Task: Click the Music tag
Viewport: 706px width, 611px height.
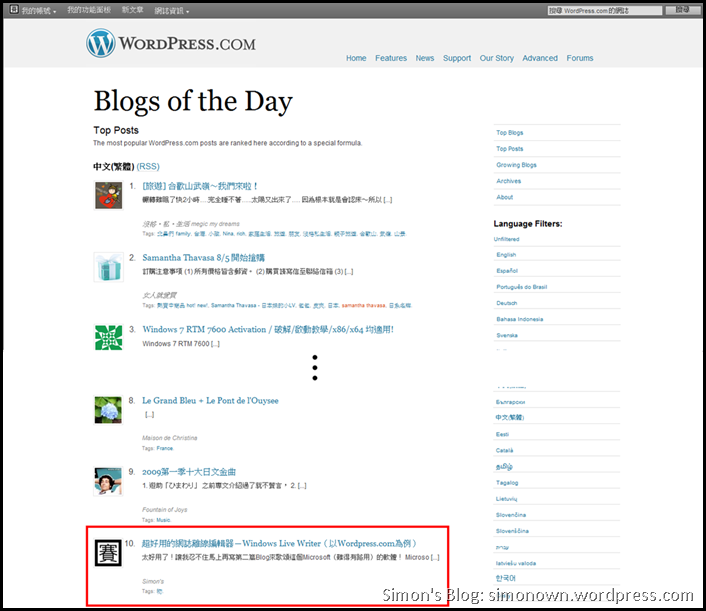Action: tap(163, 520)
